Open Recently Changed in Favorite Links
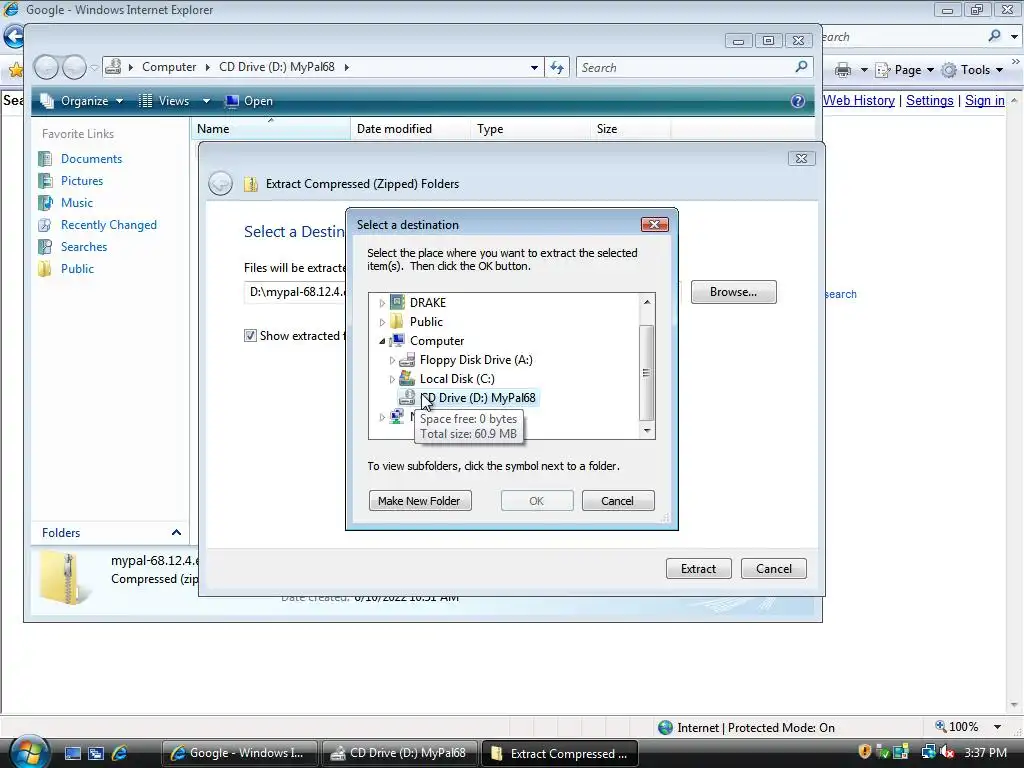The image size is (1024, 768). click(x=108, y=225)
